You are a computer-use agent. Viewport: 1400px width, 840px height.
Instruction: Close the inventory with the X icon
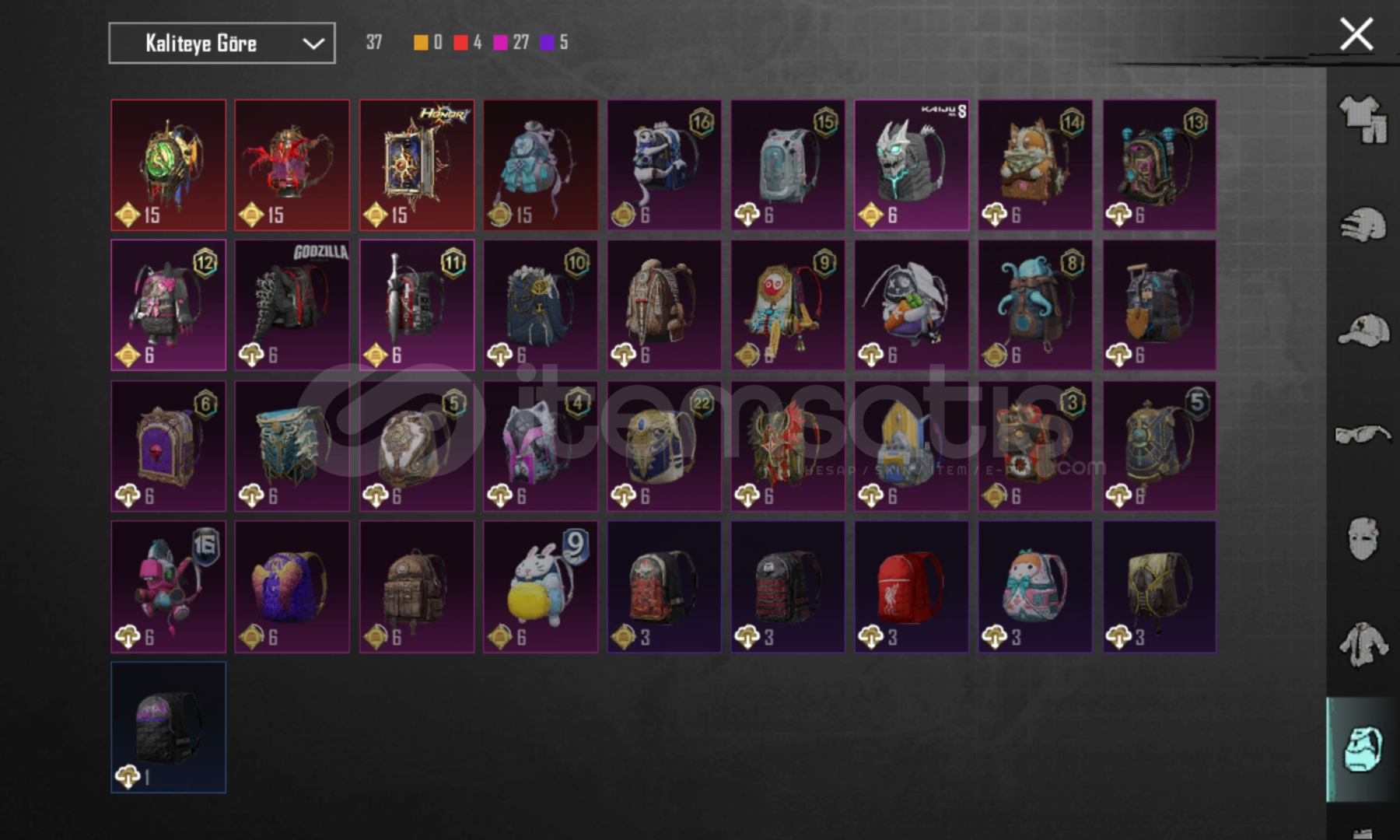pyautogui.click(x=1356, y=34)
